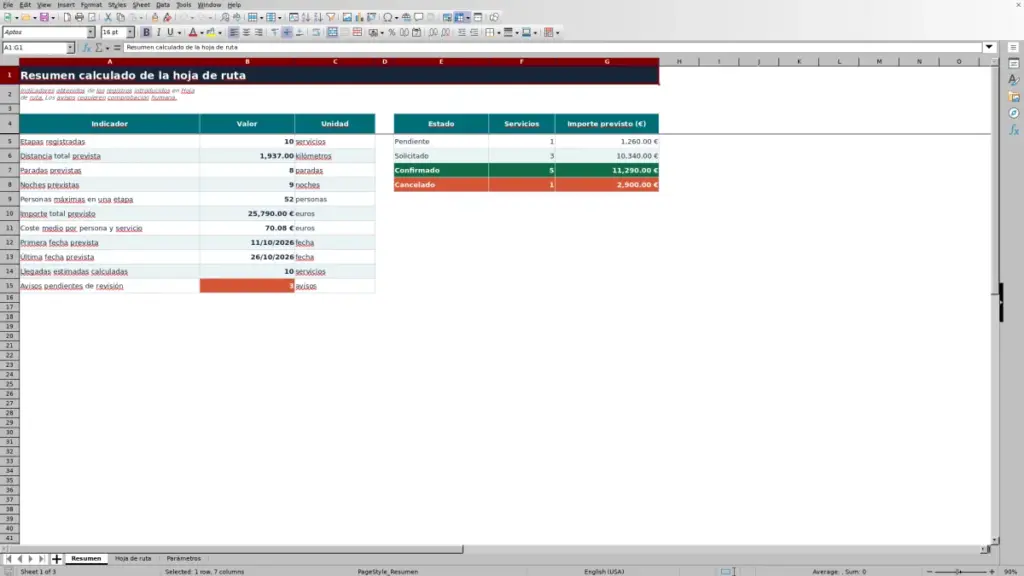1024x576 pixels.
Task: Expand the formula bar with the arrow
Action: [989, 47]
